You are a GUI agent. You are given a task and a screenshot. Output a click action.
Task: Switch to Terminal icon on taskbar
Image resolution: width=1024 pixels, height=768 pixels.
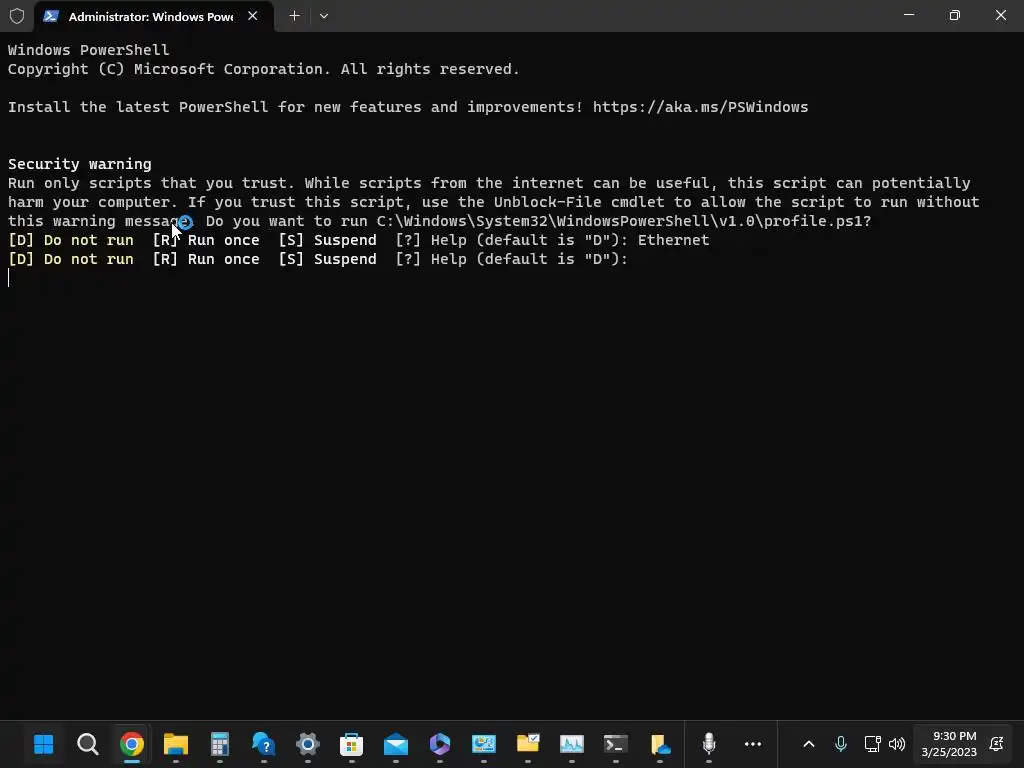616,744
